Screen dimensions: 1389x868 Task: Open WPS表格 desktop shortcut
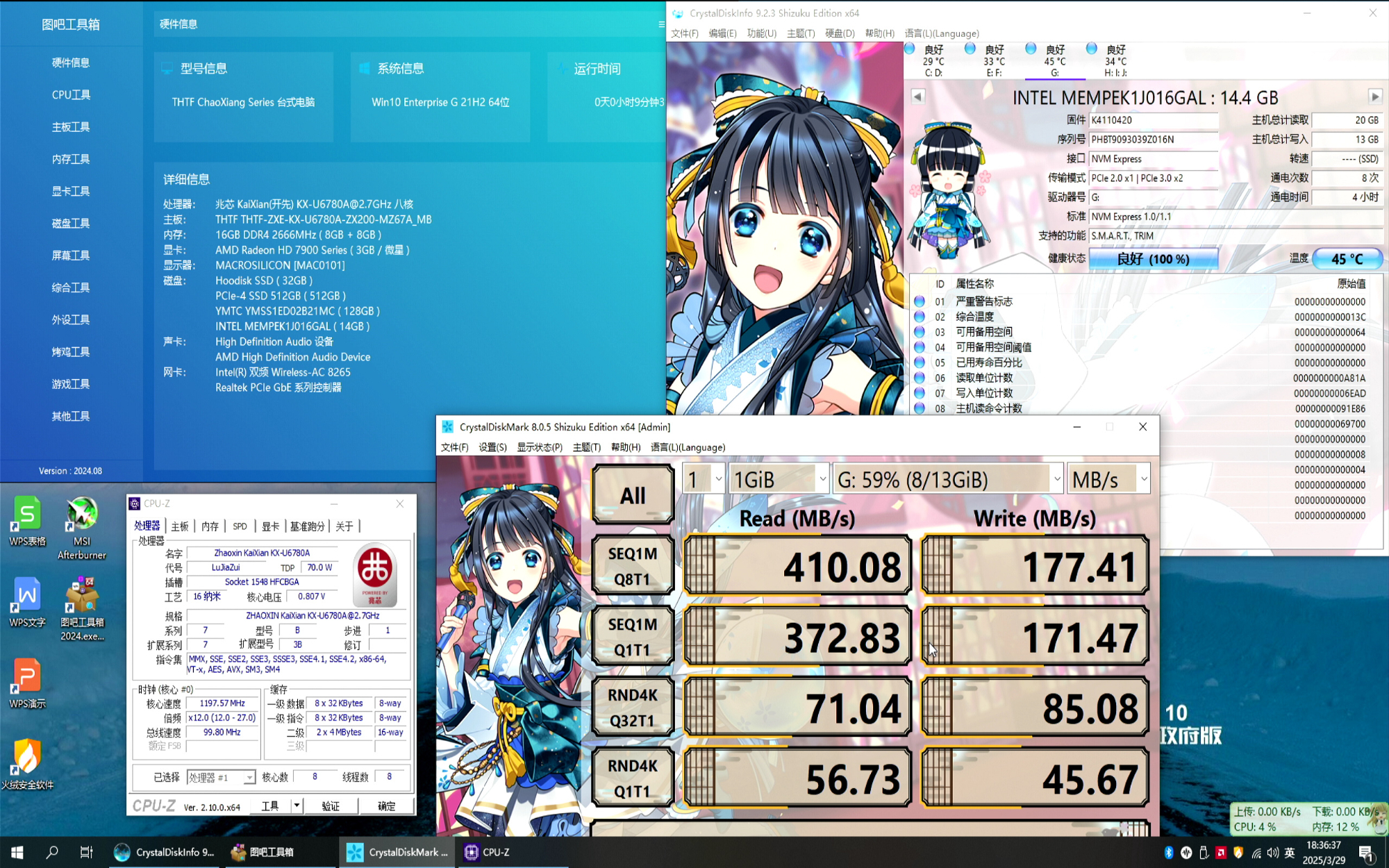point(27,522)
